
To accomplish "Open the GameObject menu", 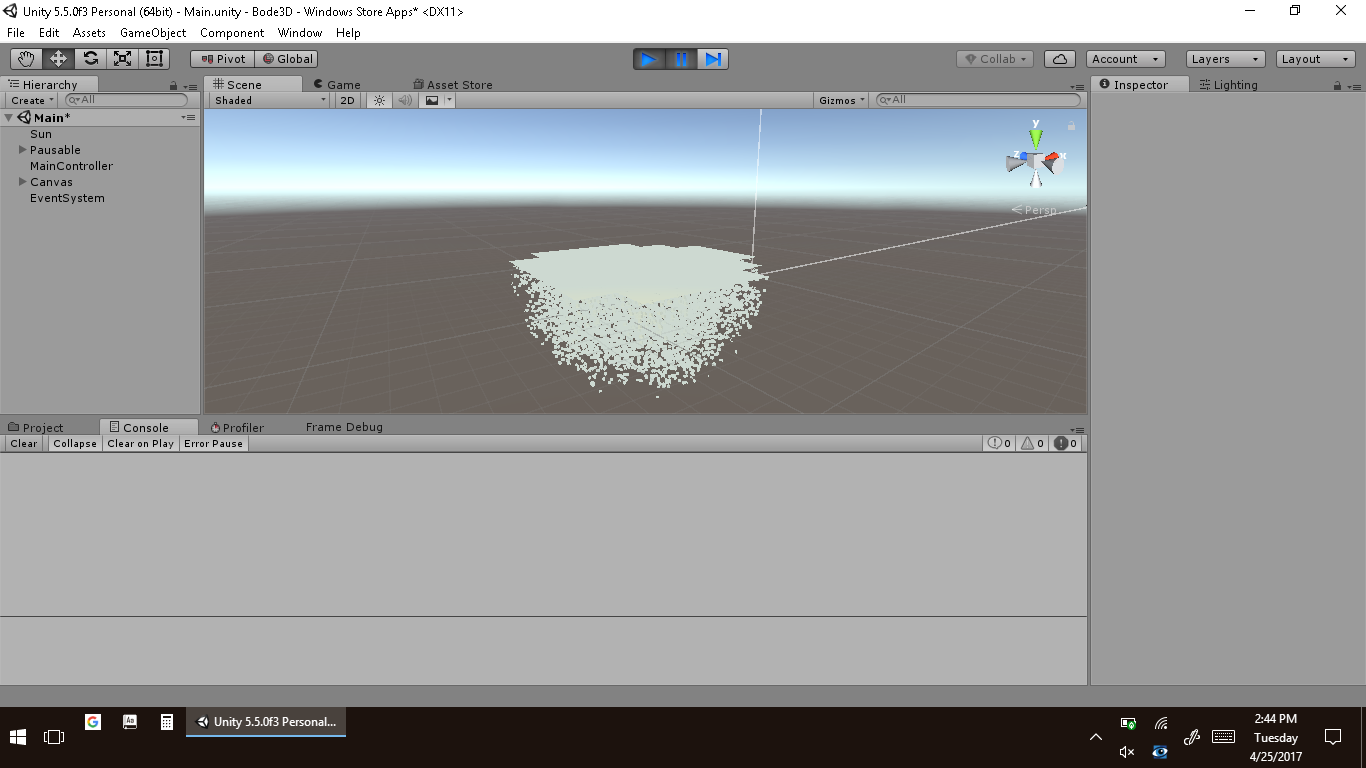I will click(x=152, y=33).
